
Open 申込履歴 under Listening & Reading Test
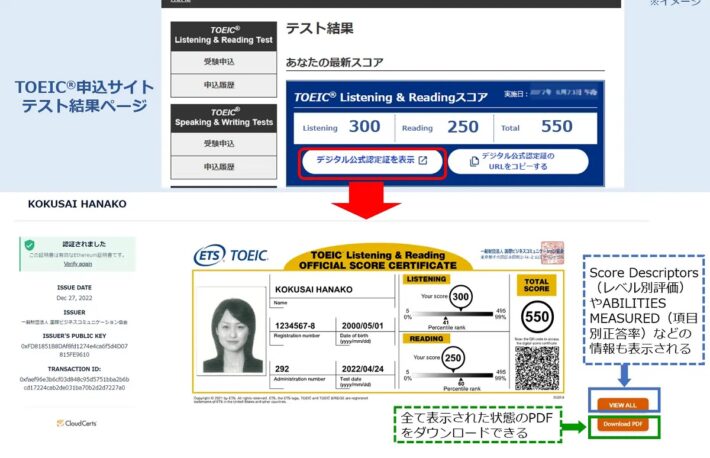[224, 85]
